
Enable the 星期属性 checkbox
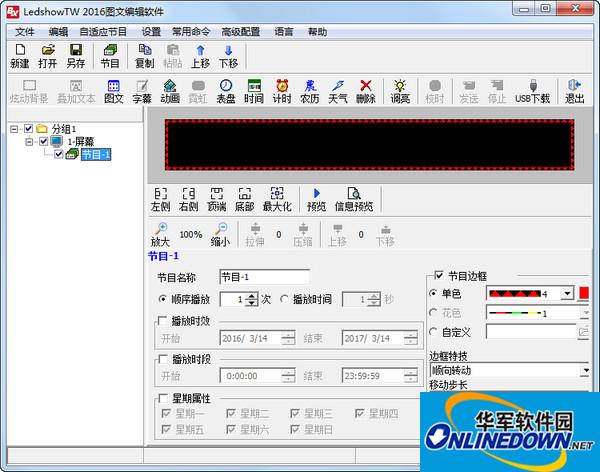click(163, 398)
